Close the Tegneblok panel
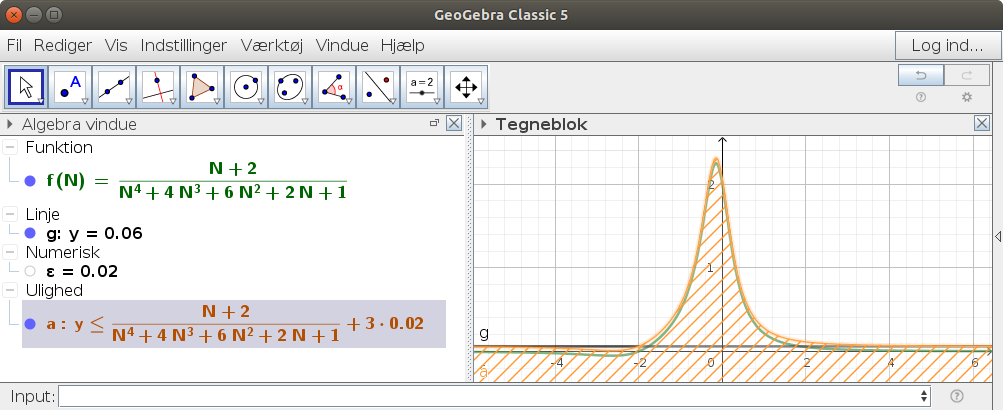This screenshot has width=1003, height=410. [982, 123]
